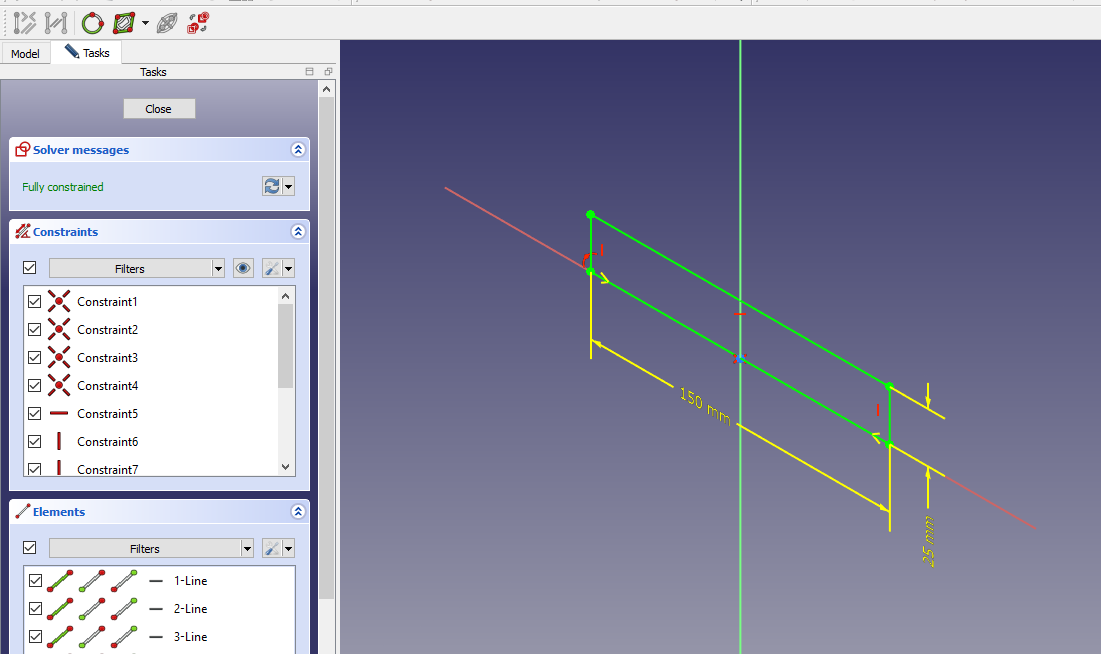Click the Fully constrained solver message
The width and height of the screenshot is (1101, 654).
pos(62,187)
